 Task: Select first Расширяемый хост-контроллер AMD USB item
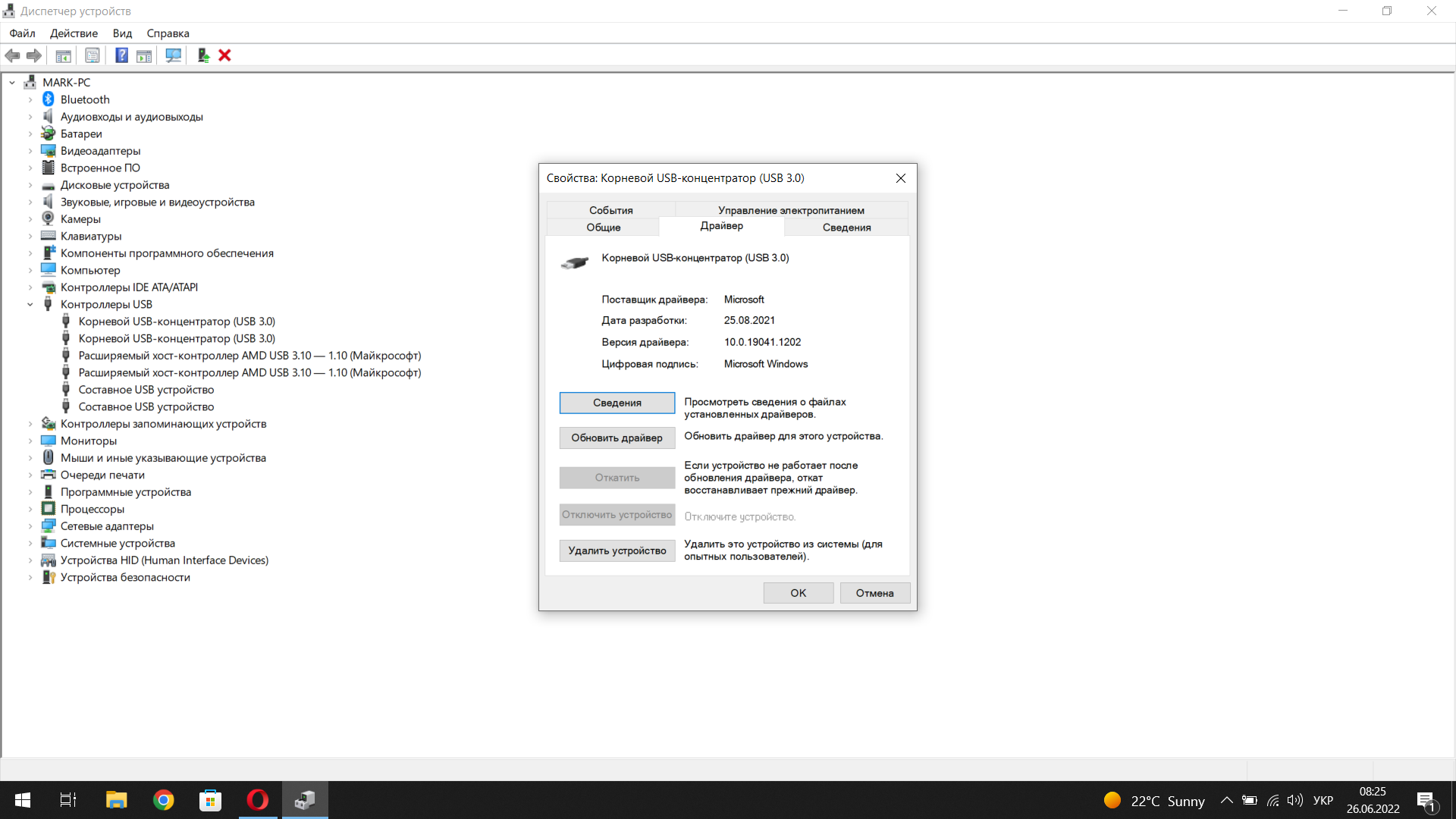[x=249, y=356]
